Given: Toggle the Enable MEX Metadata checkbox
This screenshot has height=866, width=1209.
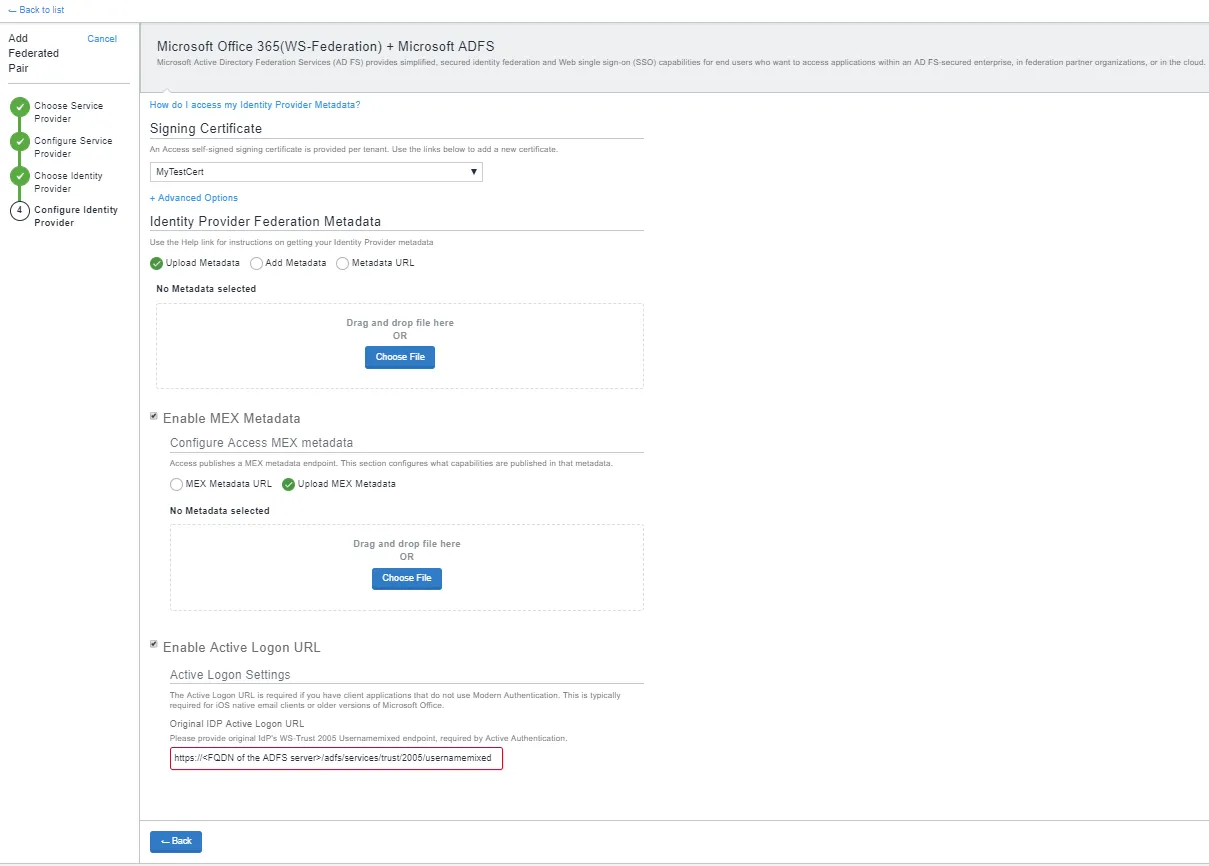Looking at the screenshot, I should click(154, 416).
